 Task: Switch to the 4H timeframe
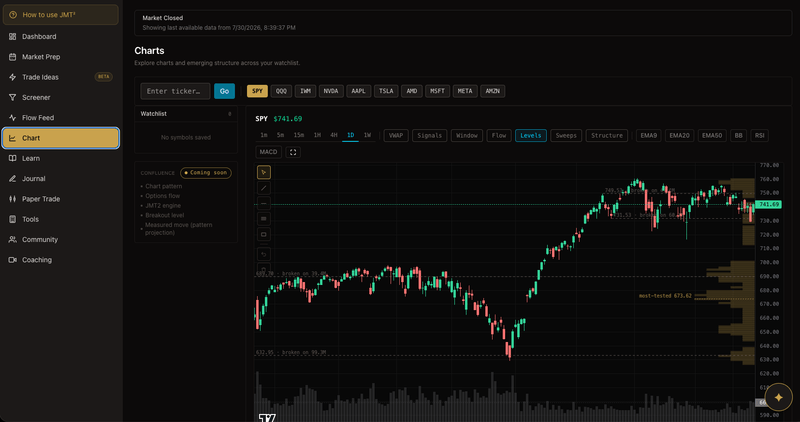(334, 135)
